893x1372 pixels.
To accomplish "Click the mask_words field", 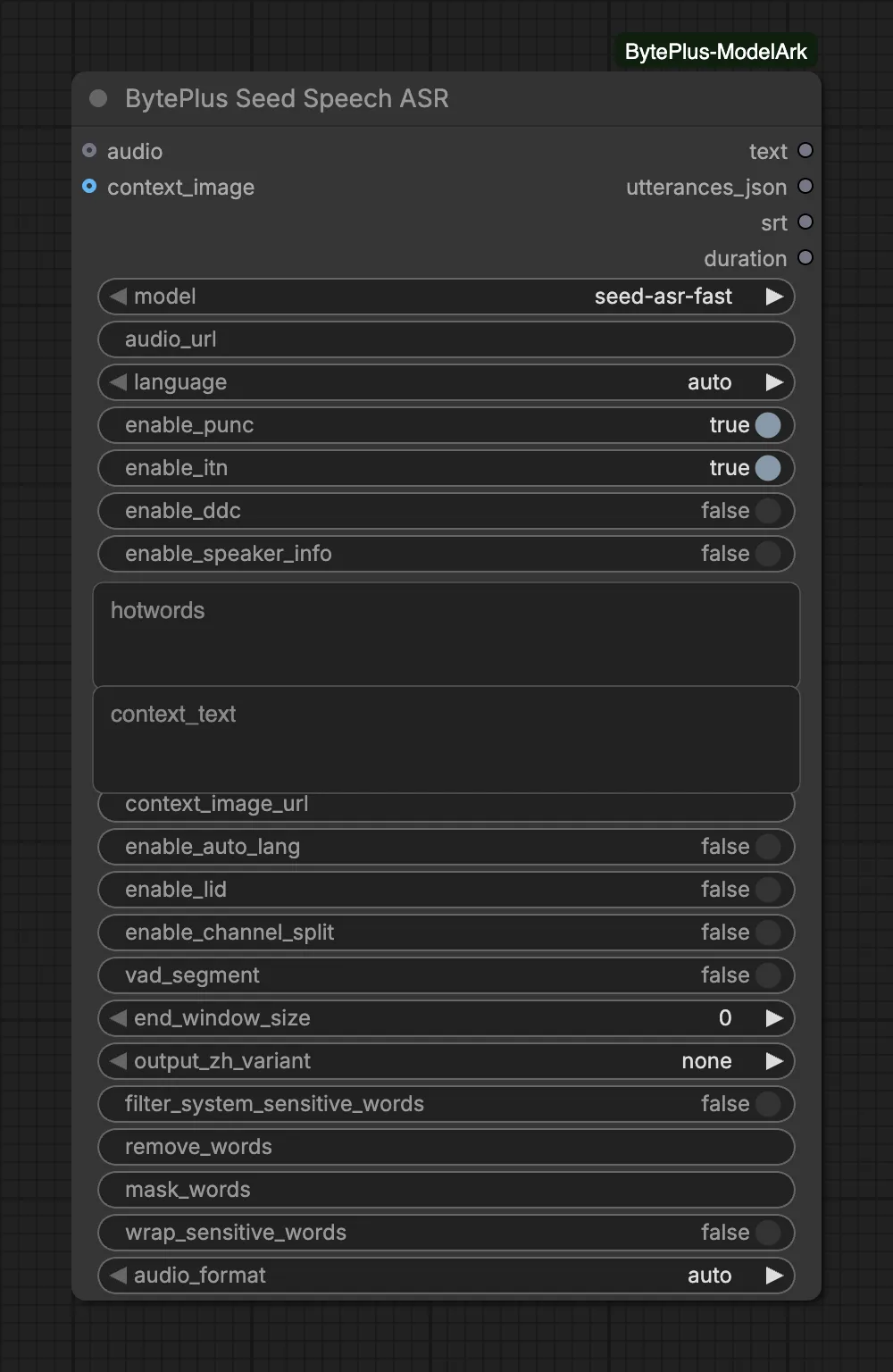I will pyautogui.click(x=446, y=1190).
